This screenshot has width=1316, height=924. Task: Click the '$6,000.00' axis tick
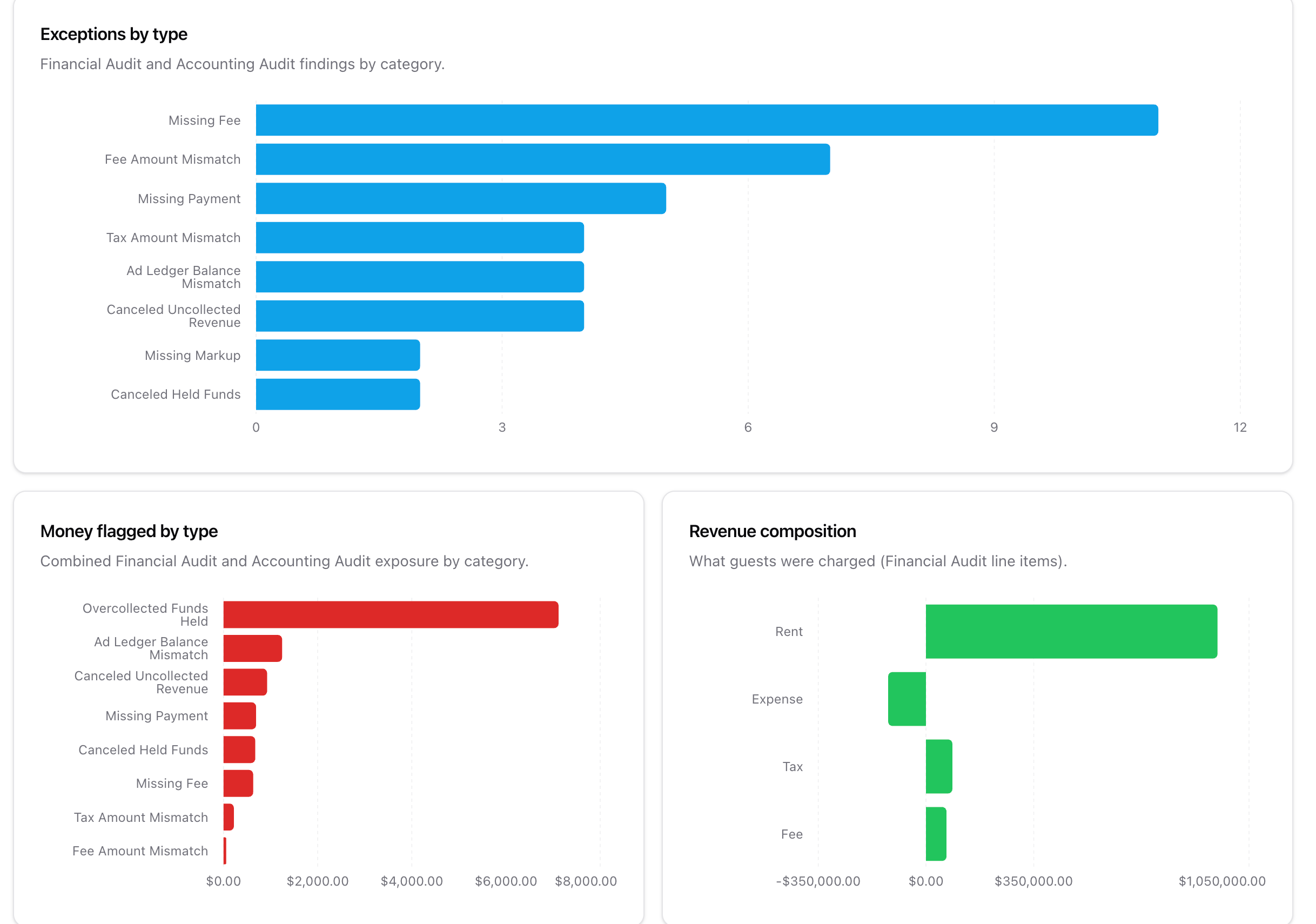tap(506, 882)
